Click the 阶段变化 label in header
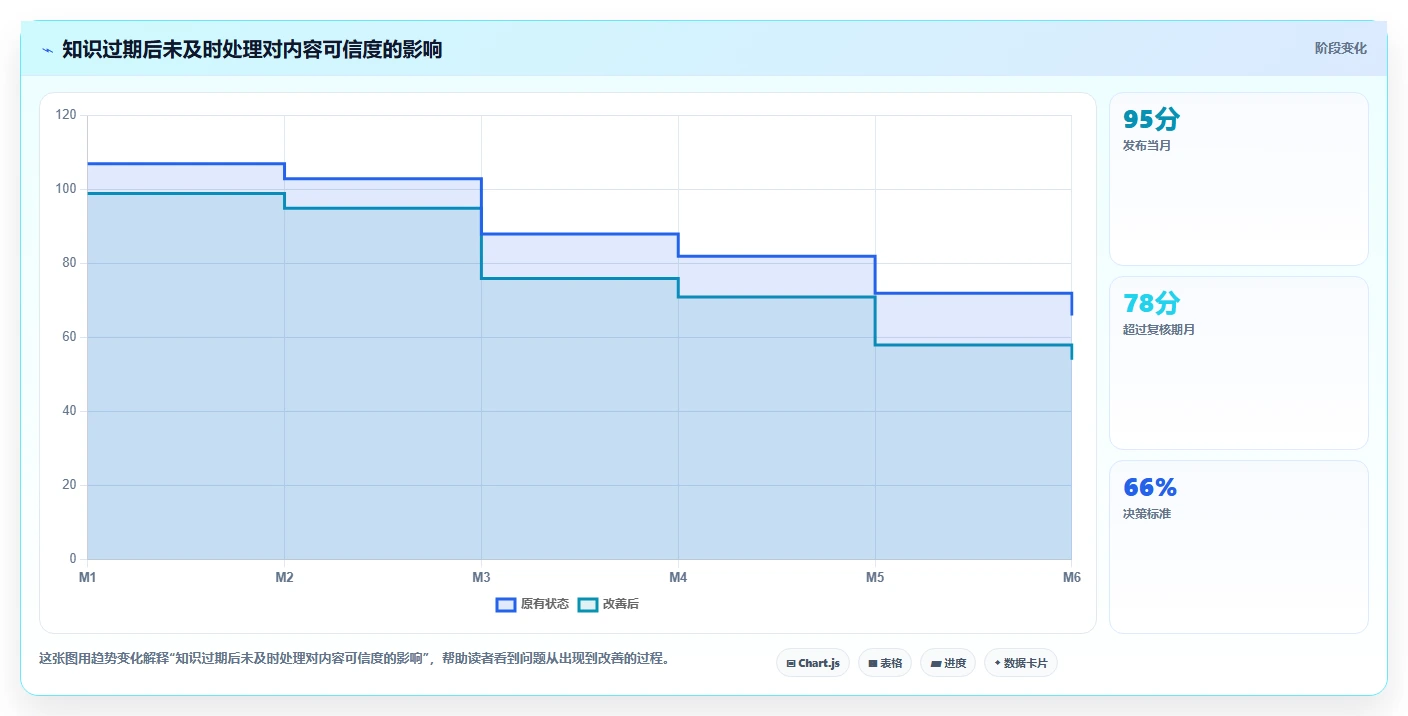The height and width of the screenshot is (716, 1408). point(1341,48)
